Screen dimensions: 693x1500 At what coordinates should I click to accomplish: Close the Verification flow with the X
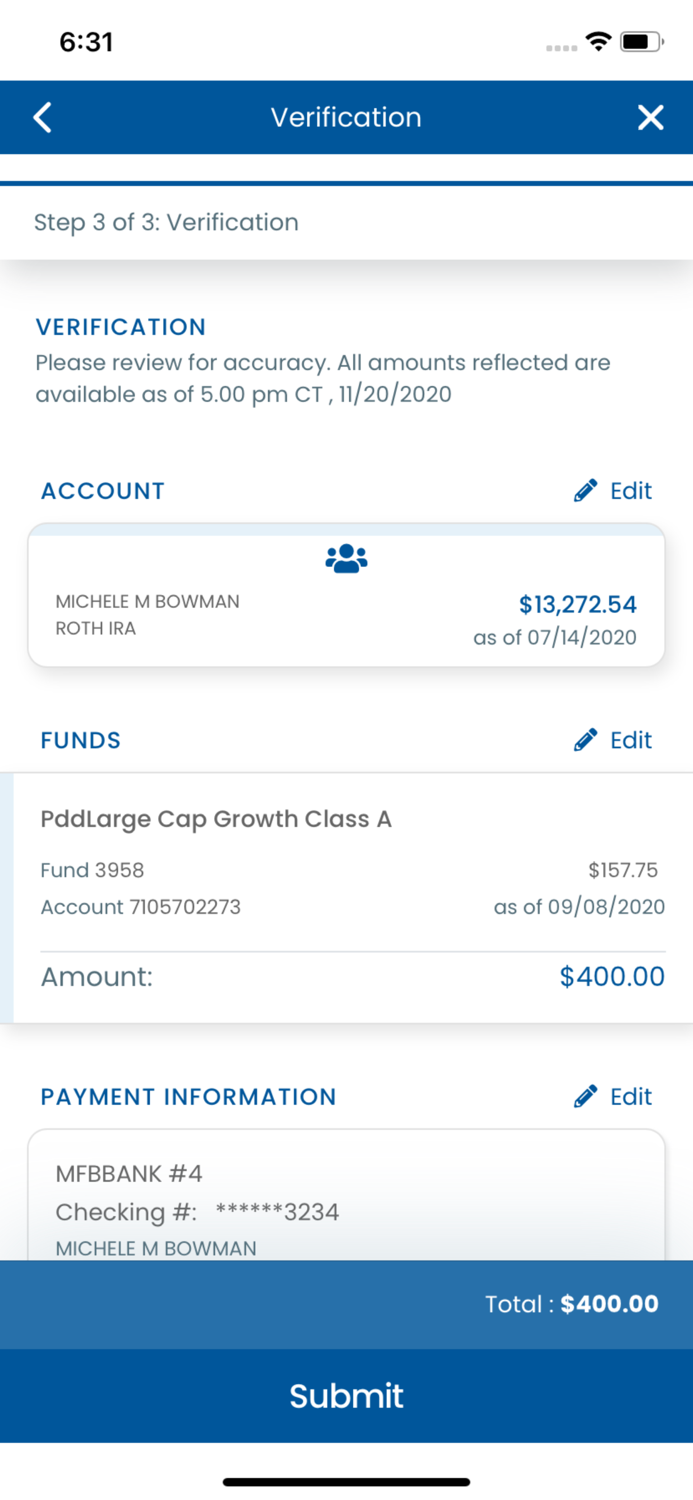click(651, 117)
